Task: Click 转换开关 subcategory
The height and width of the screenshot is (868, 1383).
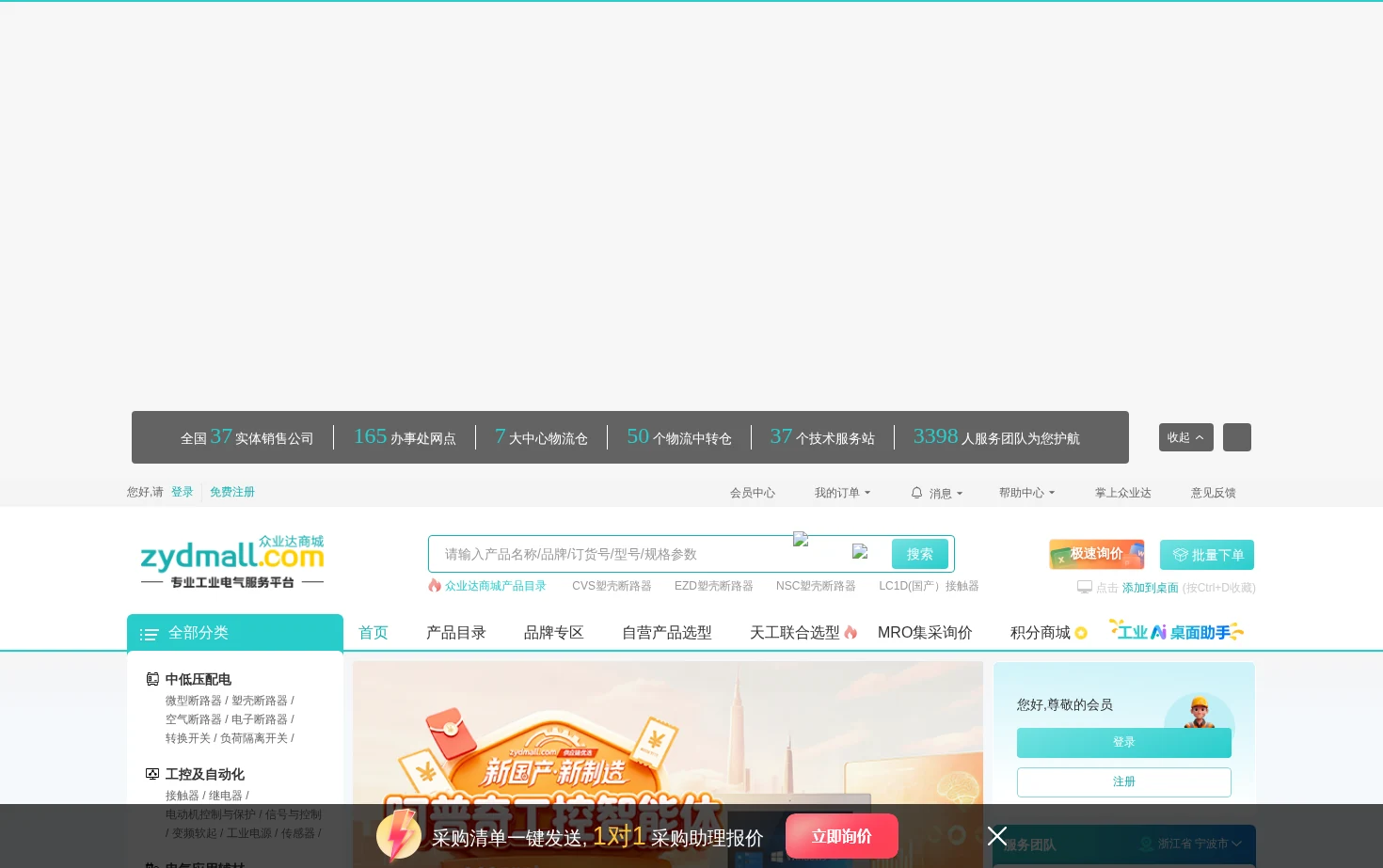Action: tap(188, 738)
